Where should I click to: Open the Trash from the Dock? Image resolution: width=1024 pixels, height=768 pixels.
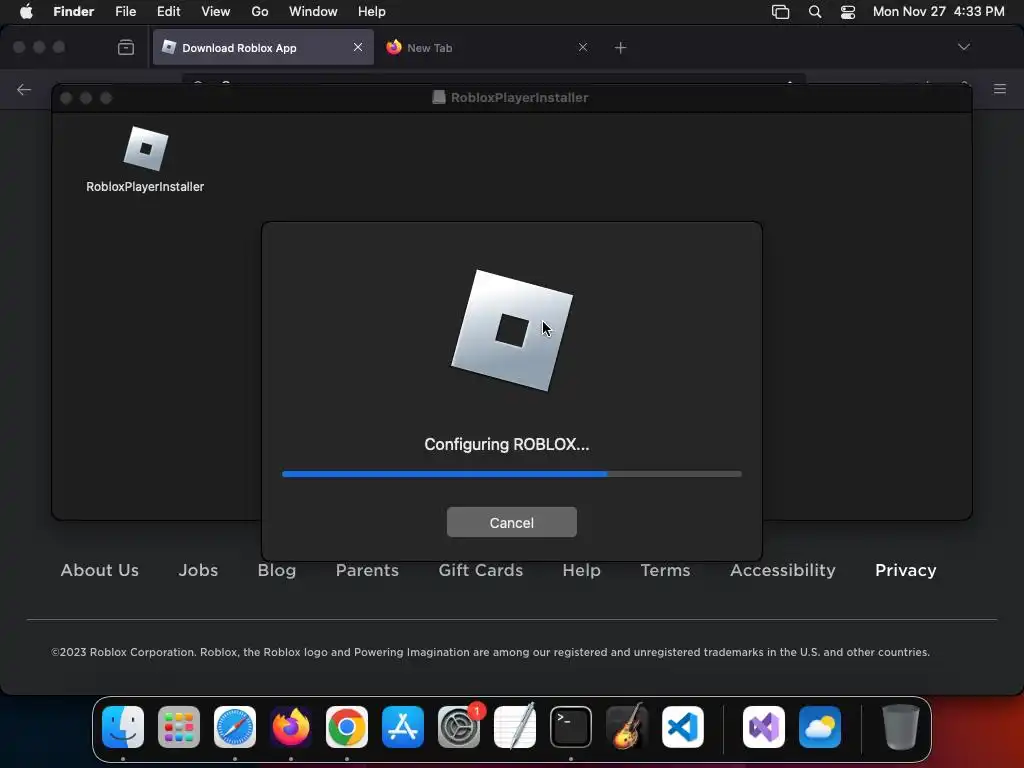[x=901, y=727]
